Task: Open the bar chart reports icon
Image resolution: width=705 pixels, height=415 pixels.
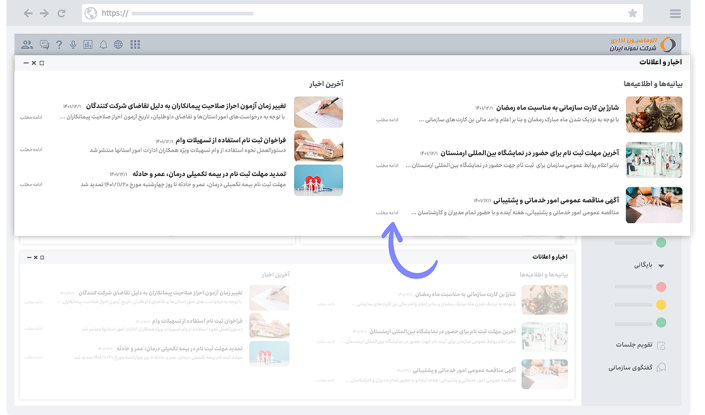Action: [x=88, y=45]
